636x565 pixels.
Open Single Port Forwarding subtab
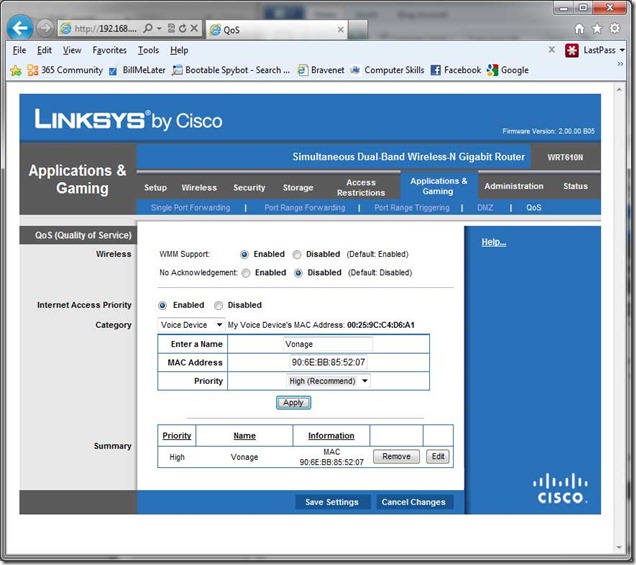pos(190,208)
